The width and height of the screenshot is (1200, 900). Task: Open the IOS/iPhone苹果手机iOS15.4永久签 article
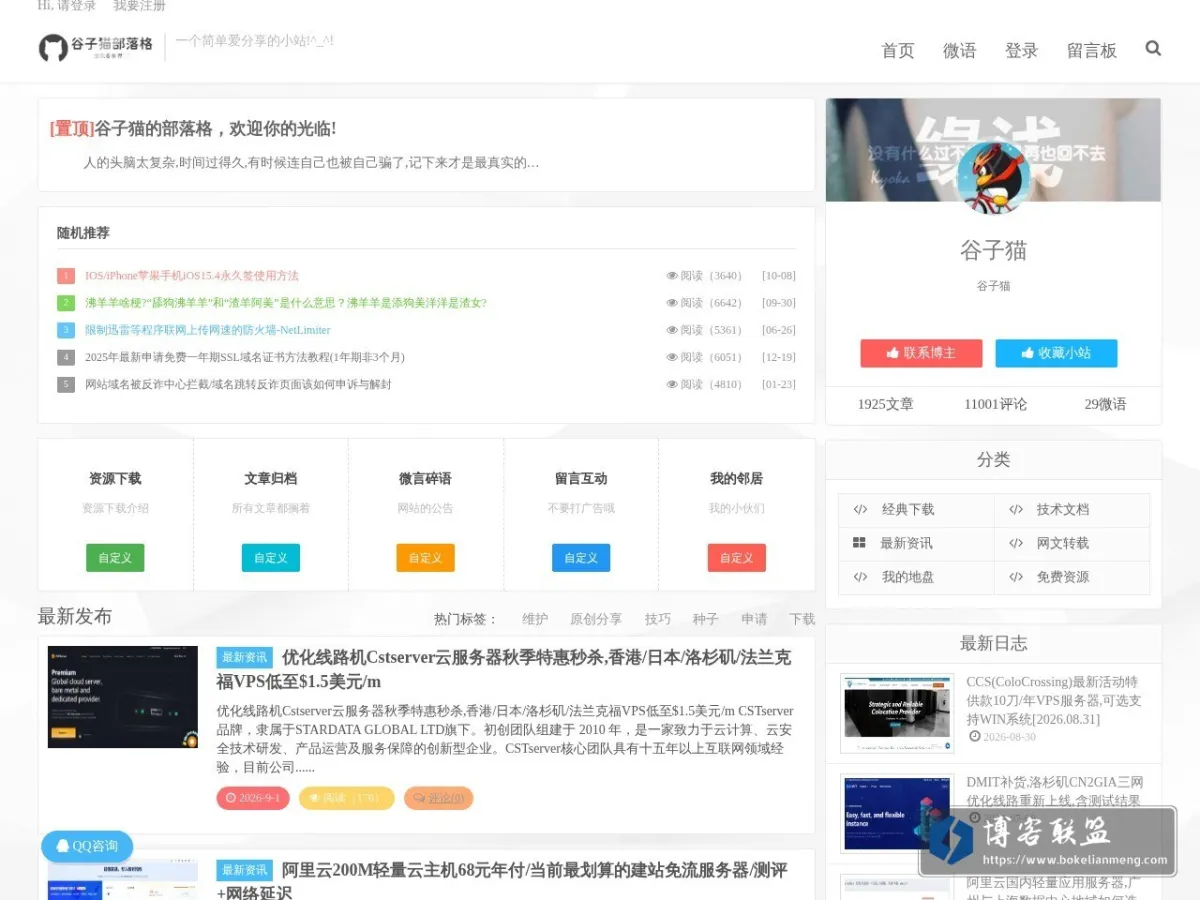coord(192,276)
